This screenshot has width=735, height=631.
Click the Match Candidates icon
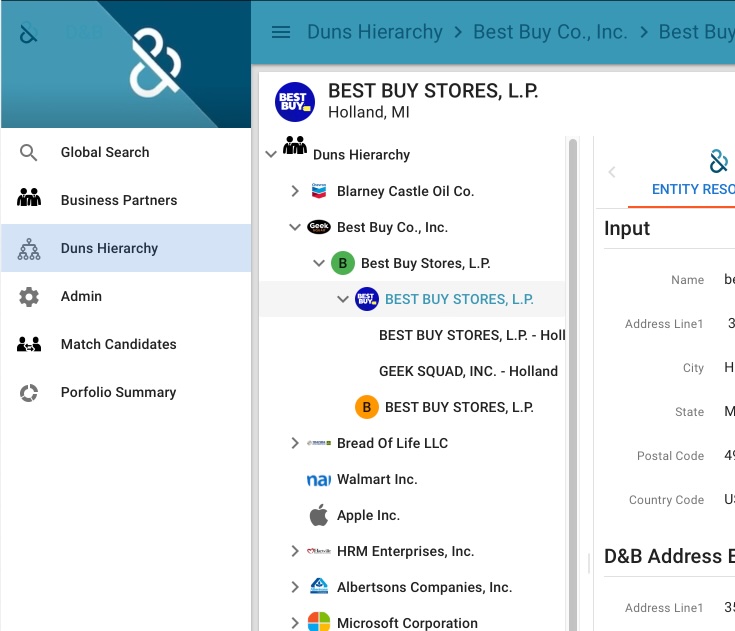(29, 345)
